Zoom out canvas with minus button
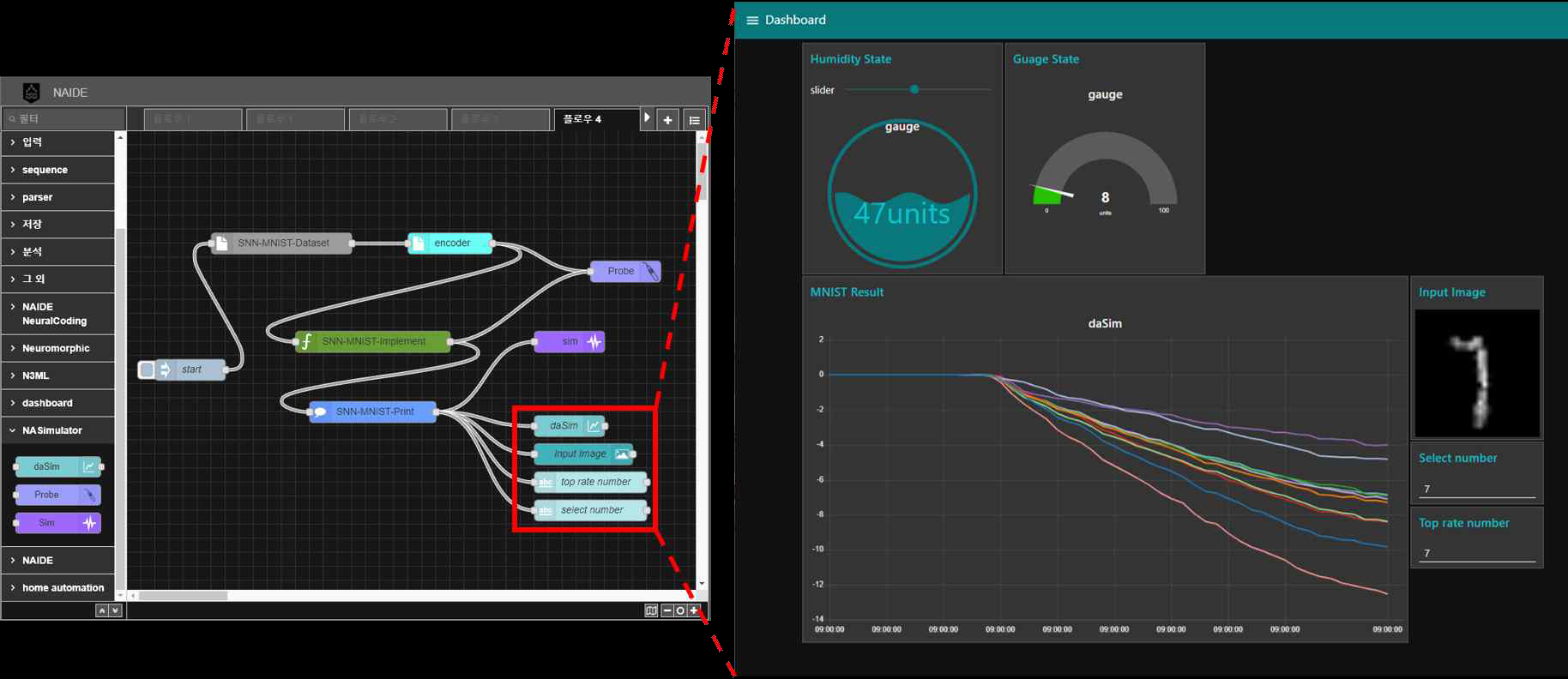1568x679 pixels. coord(667,610)
